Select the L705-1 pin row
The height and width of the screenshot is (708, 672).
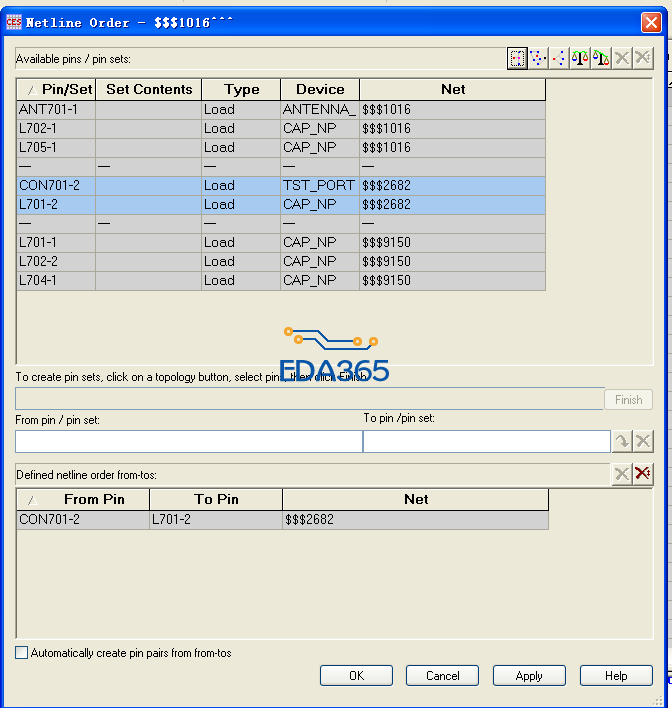click(281, 148)
